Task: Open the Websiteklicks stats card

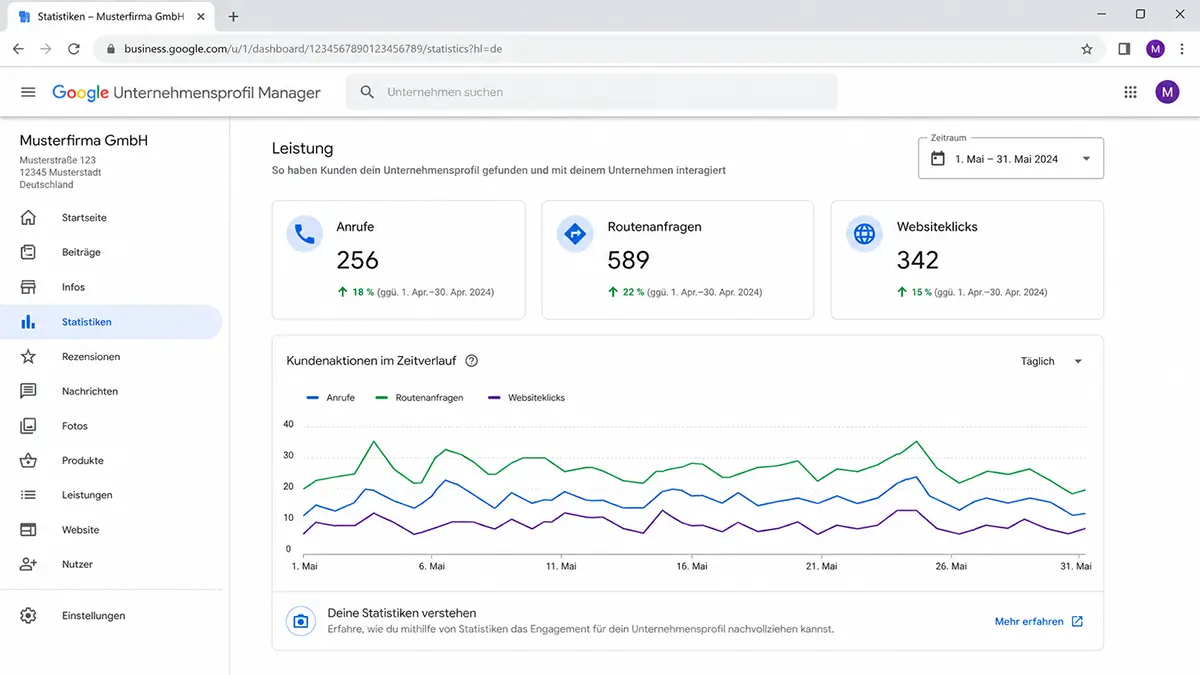Action: click(x=967, y=260)
